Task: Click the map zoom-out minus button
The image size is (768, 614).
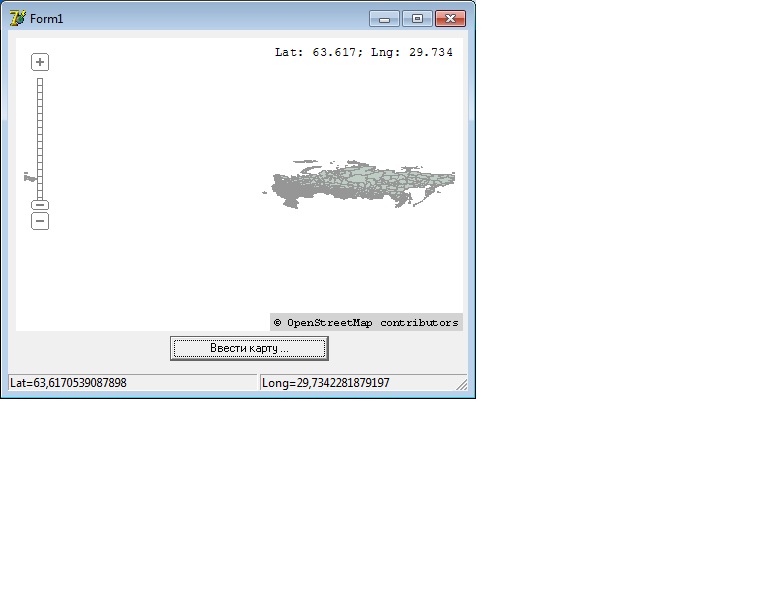Action: tap(40, 221)
